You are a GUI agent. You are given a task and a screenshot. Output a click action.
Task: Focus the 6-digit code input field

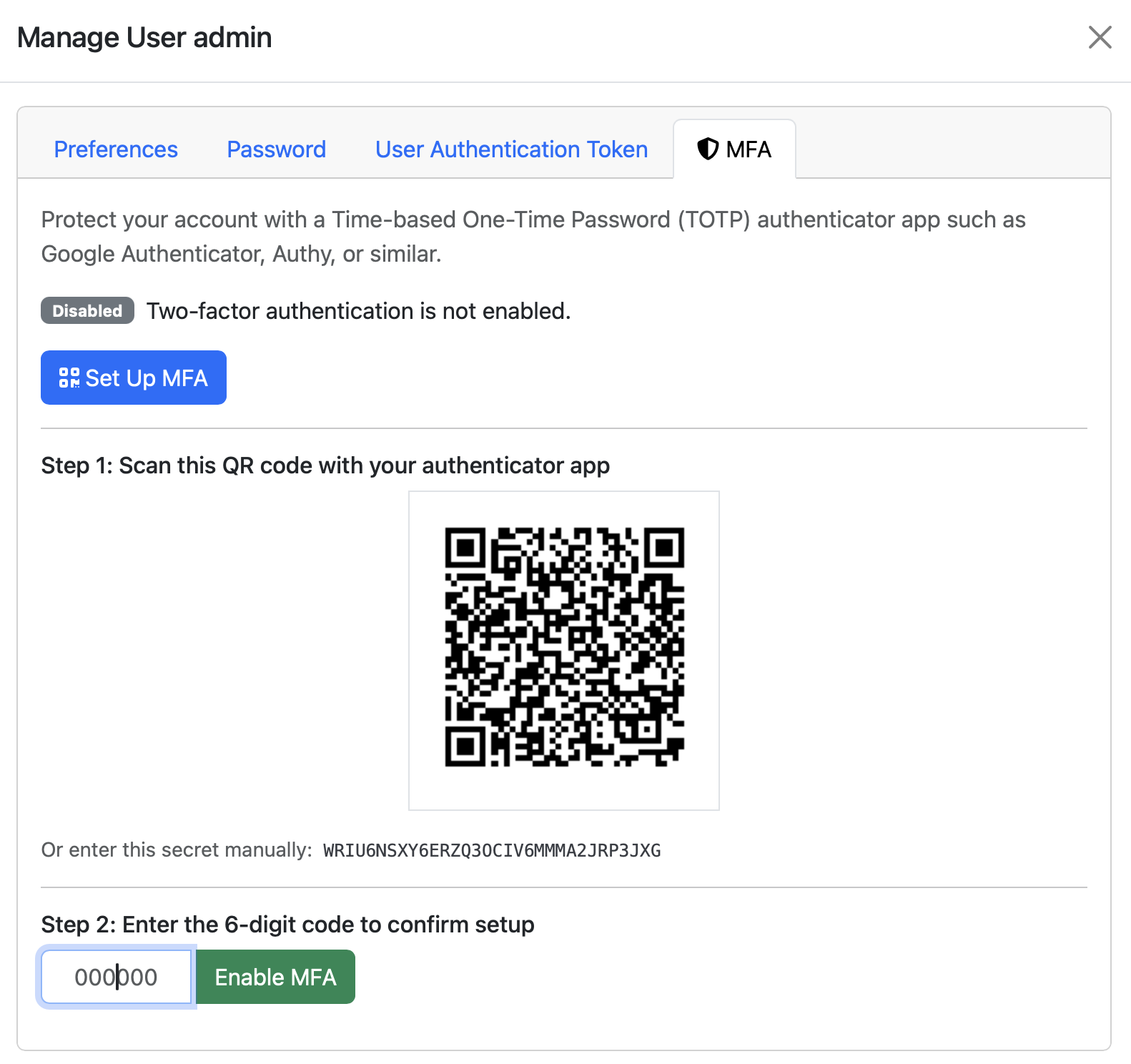[x=116, y=977]
